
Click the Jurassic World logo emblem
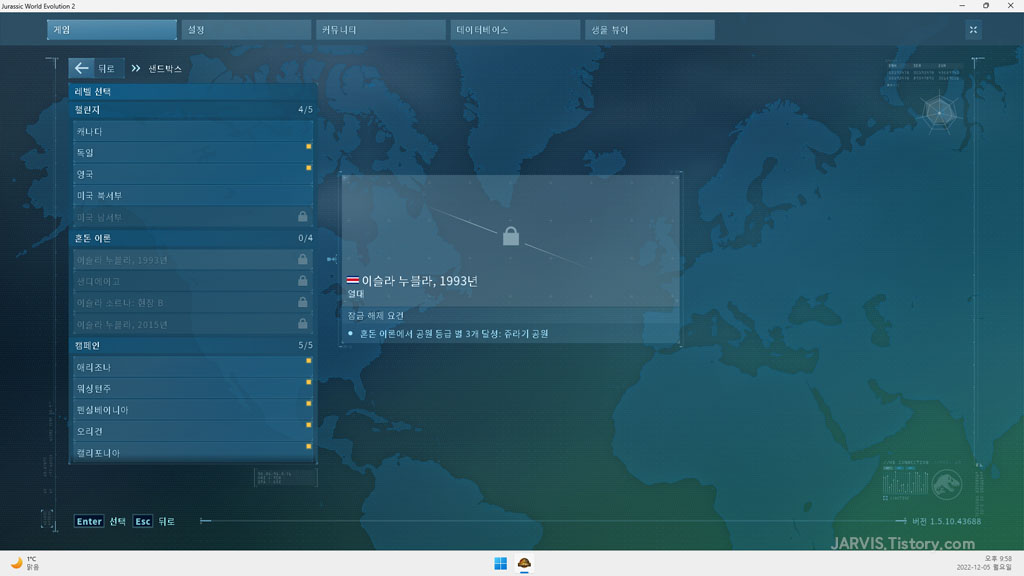coord(946,485)
